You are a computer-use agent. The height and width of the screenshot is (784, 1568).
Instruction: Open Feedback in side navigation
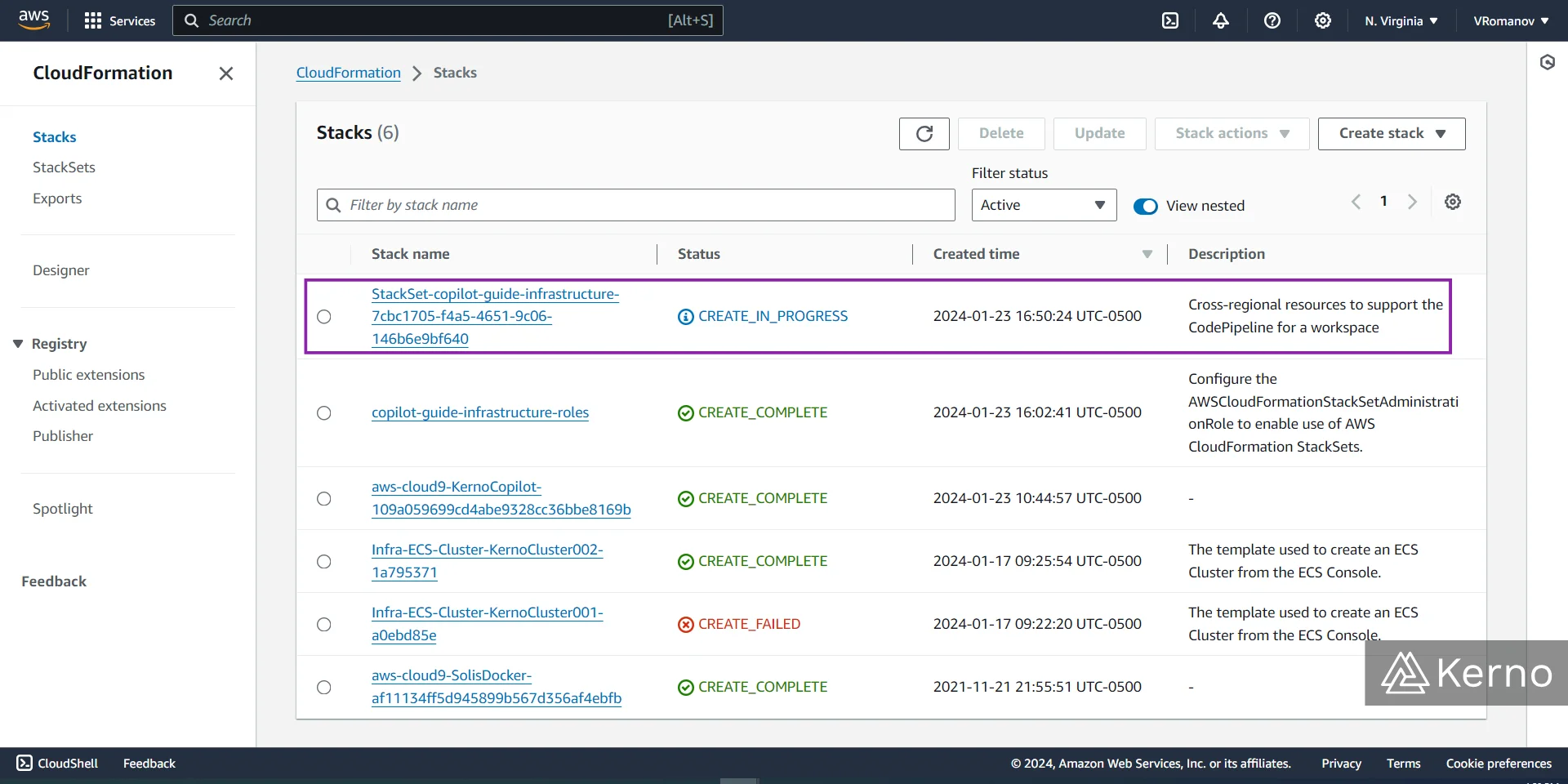(54, 581)
